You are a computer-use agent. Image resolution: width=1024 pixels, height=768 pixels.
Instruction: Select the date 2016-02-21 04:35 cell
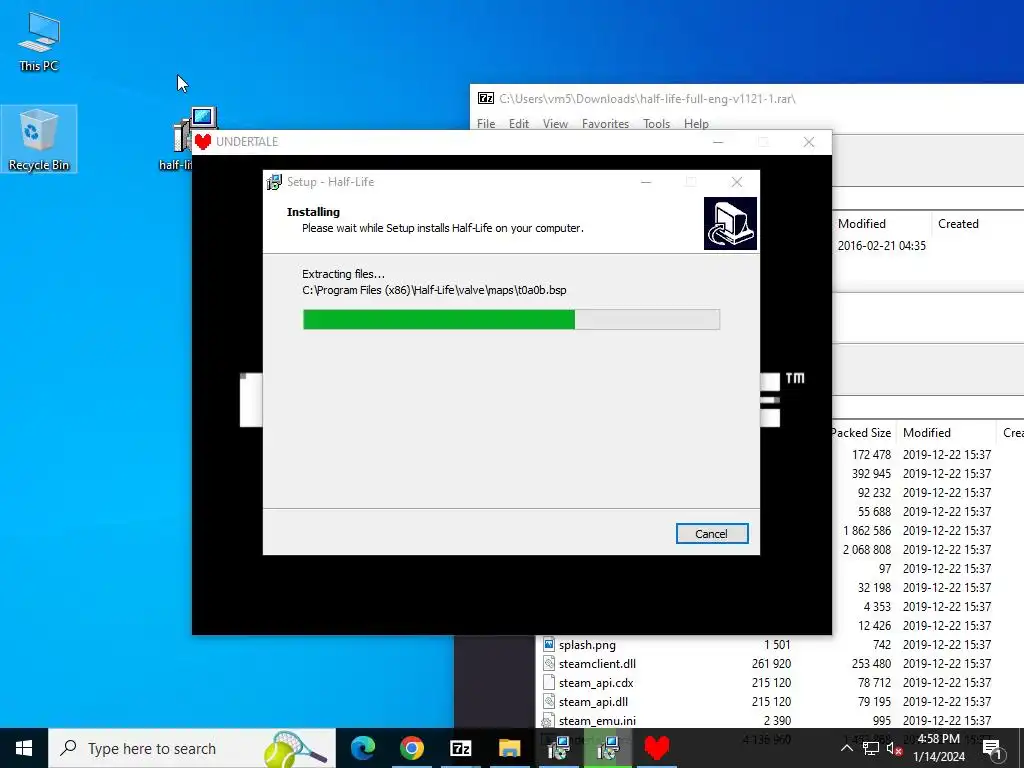click(x=882, y=246)
